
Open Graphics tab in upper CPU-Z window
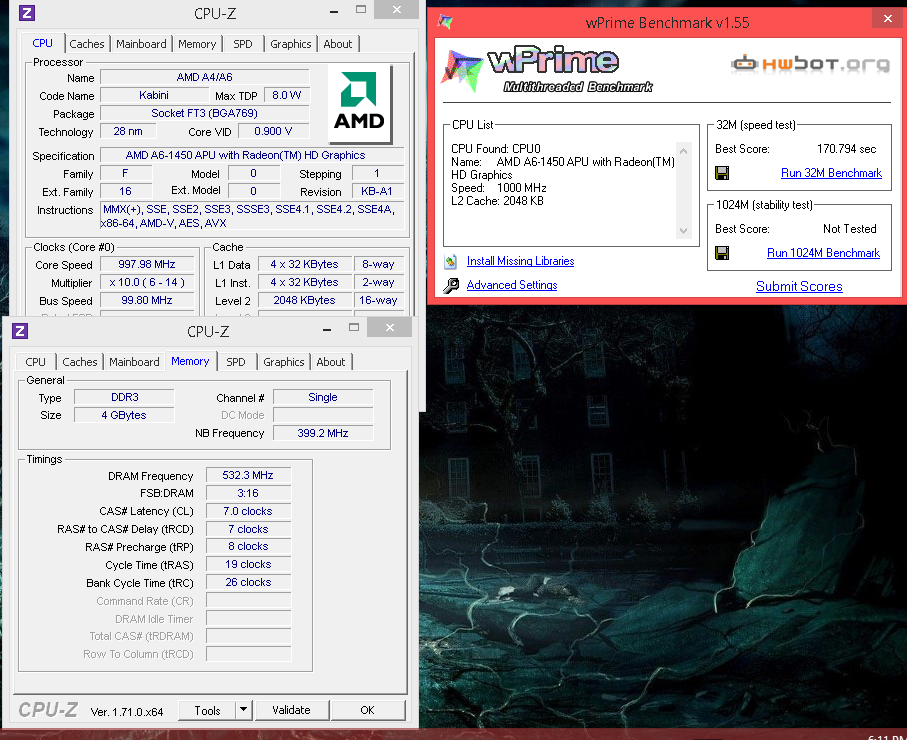(x=290, y=44)
